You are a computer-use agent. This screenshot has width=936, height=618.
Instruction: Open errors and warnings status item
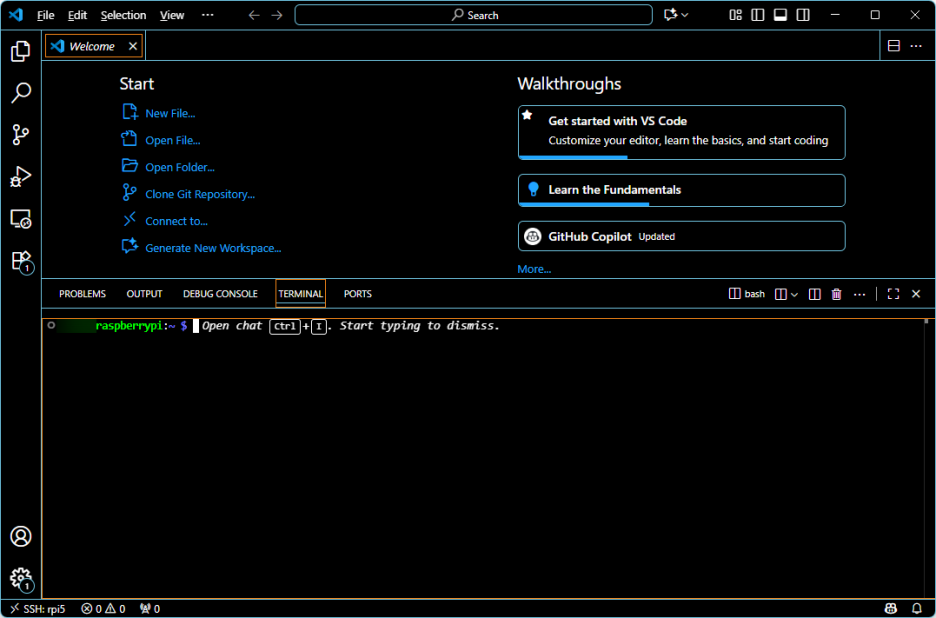click(x=103, y=609)
